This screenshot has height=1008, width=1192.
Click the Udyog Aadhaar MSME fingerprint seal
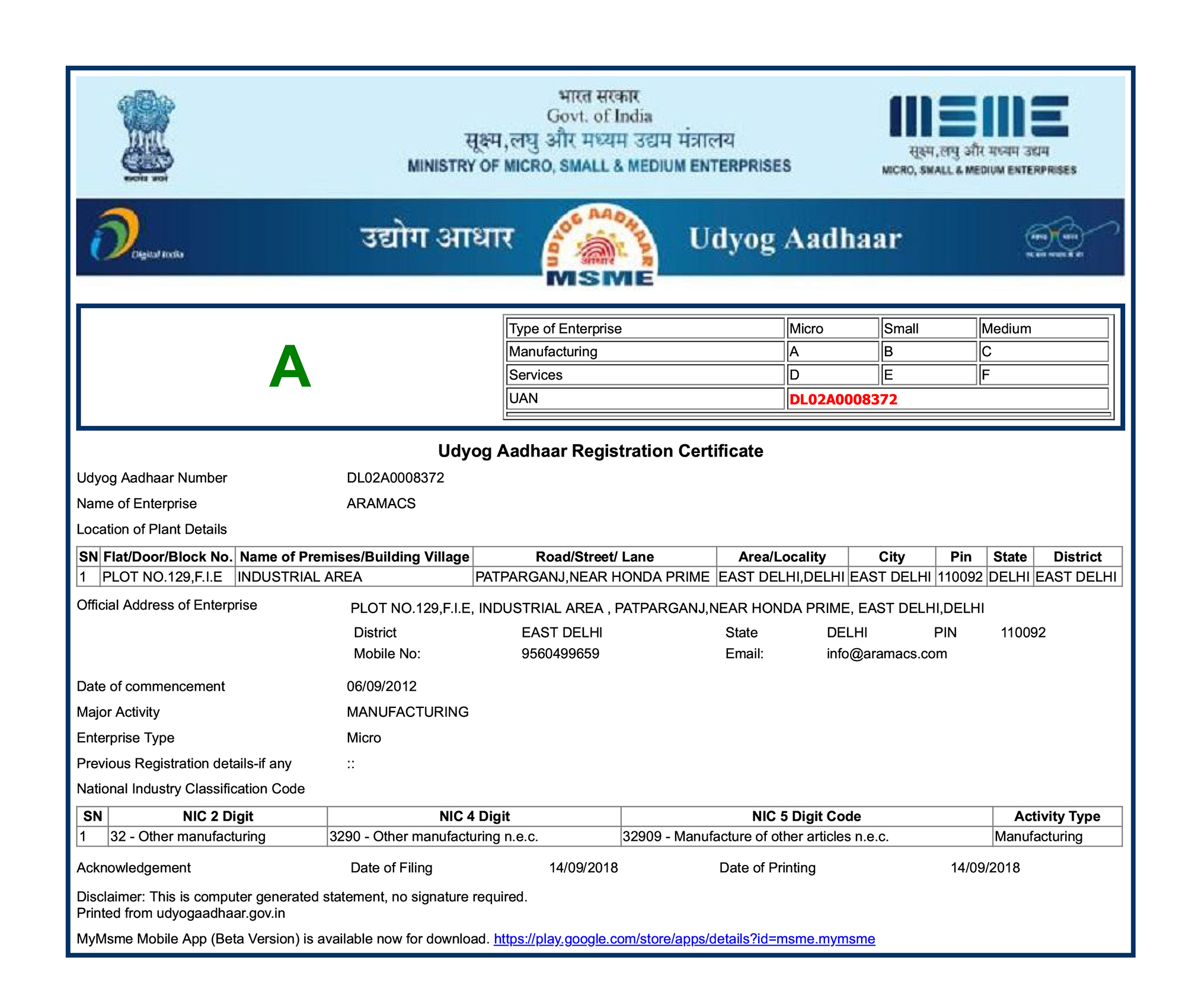pos(600,245)
